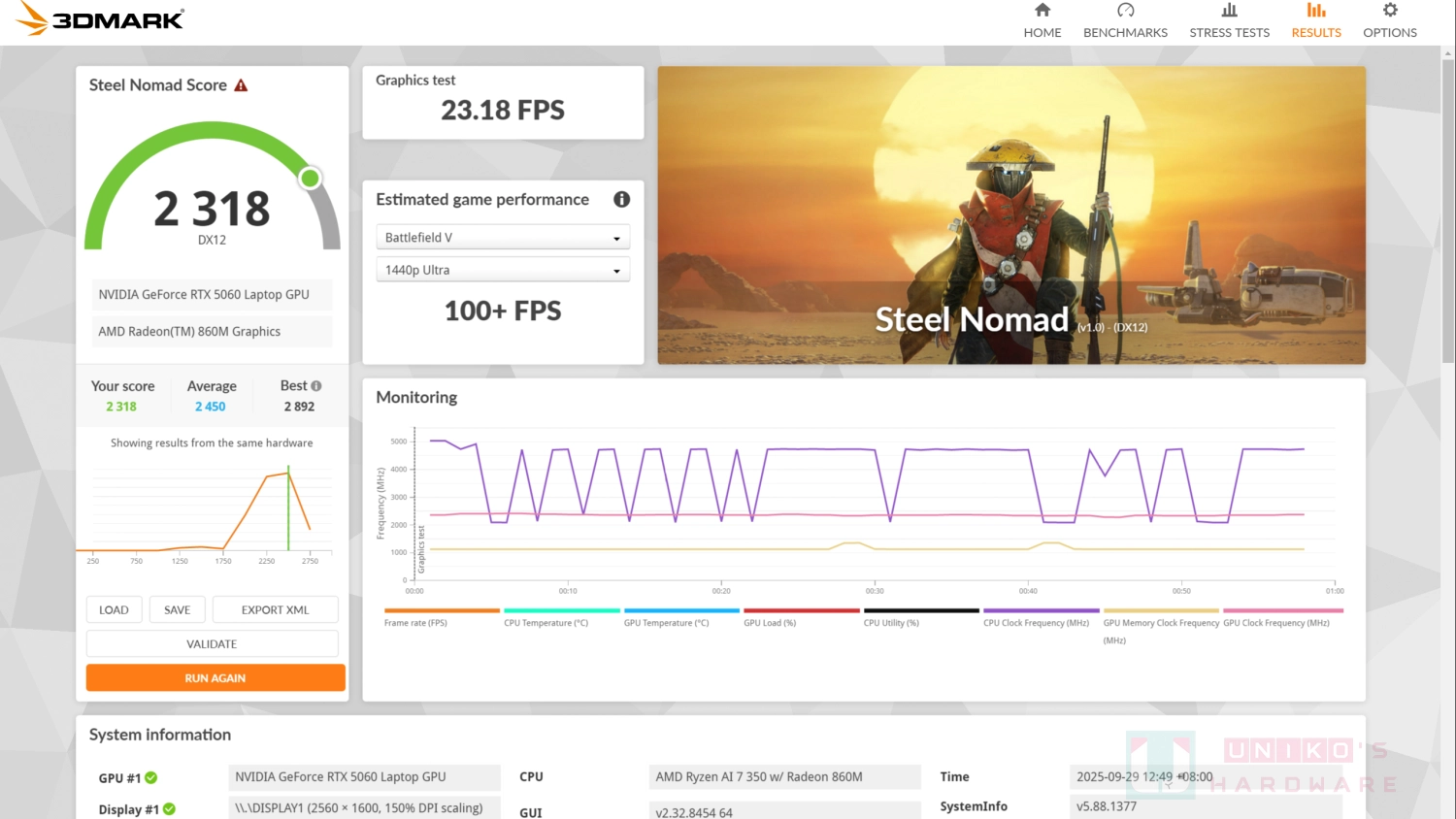Click AMD Radeon(TM) 860M Graphics row
1456x819 pixels.
(213, 331)
